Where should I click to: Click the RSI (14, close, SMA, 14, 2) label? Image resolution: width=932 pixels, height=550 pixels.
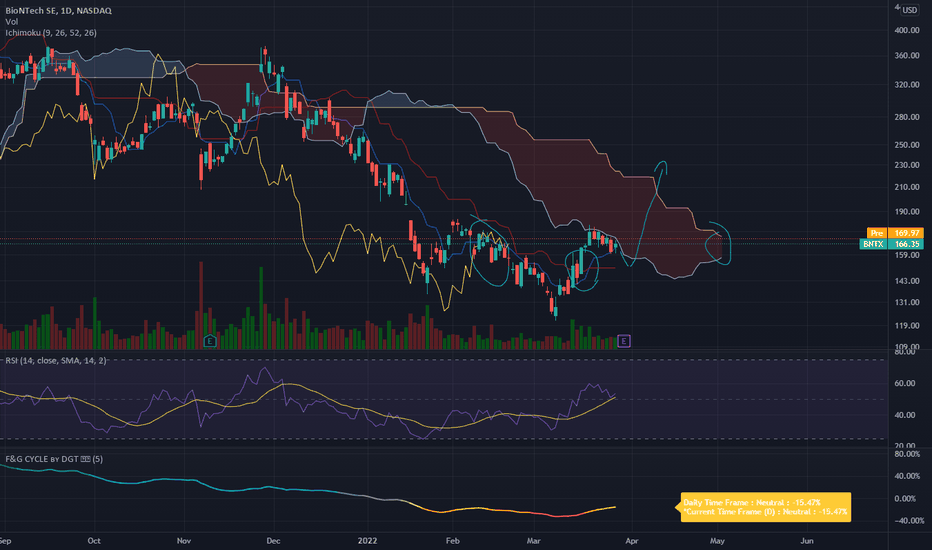click(56, 360)
